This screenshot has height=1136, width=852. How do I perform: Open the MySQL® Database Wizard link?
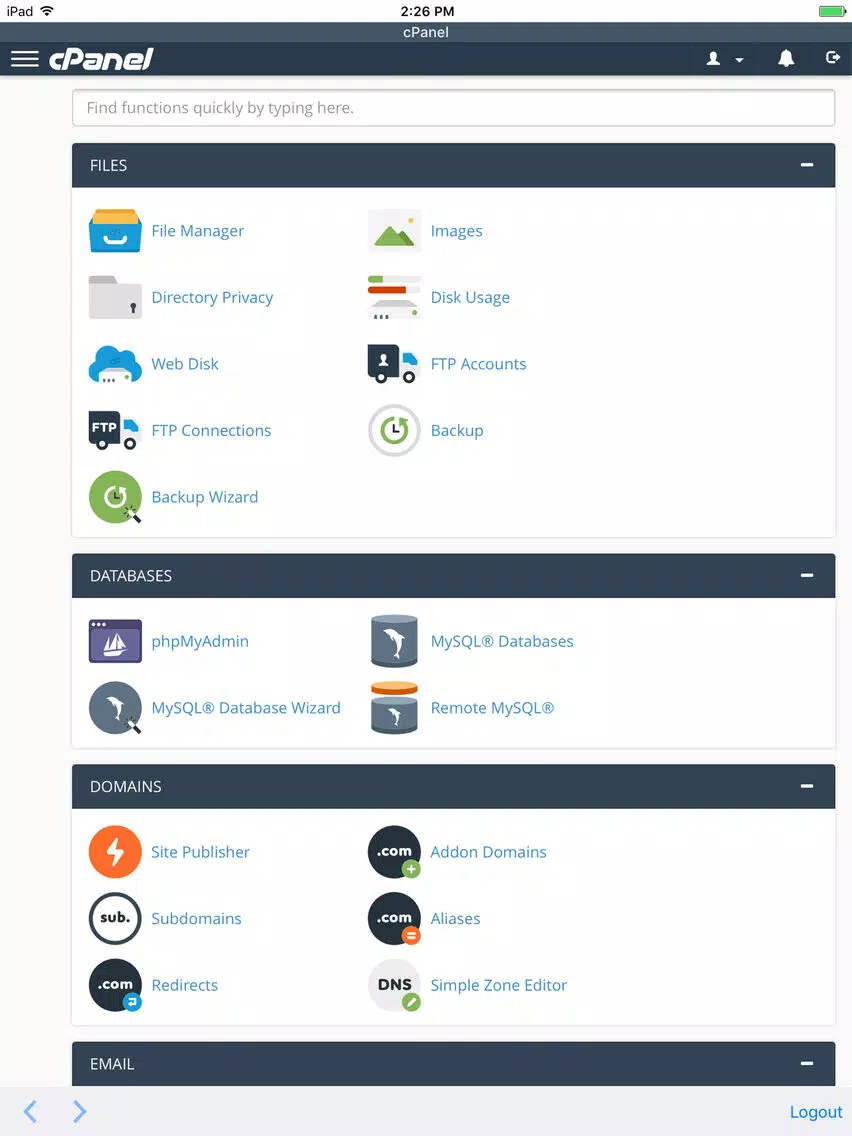tap(246, 708)
